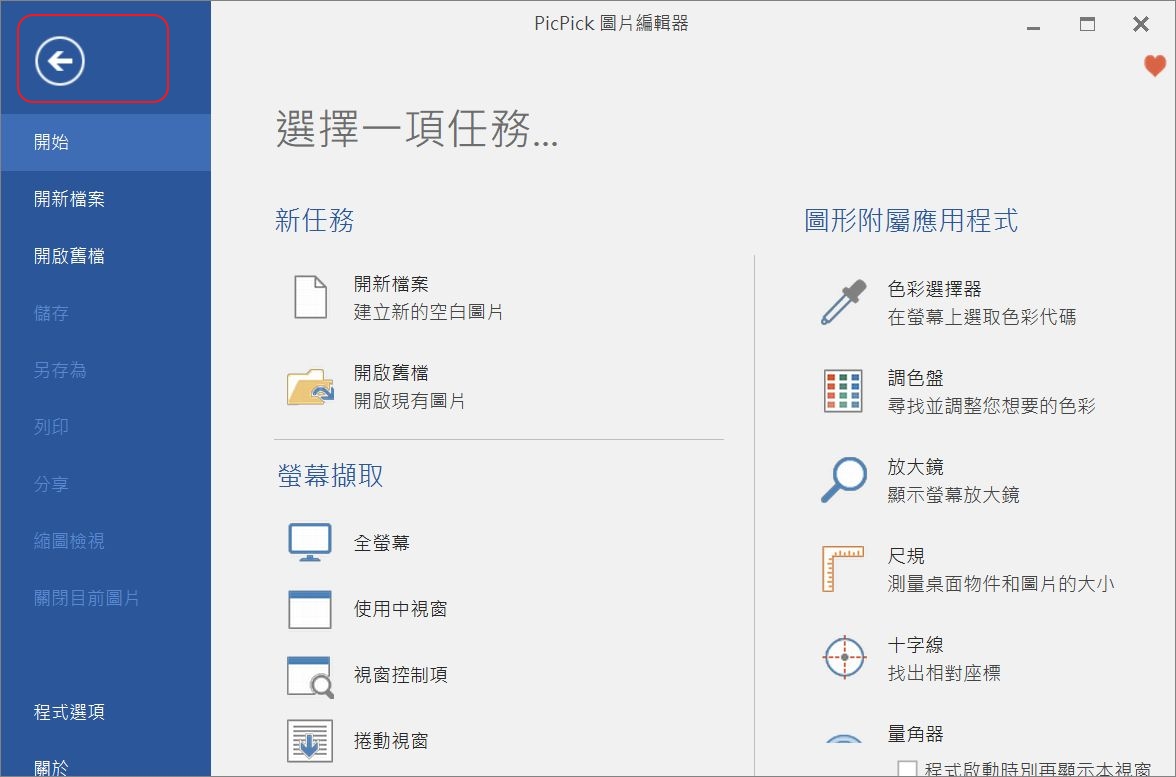
Task: Close the PicPick window
Action: click(x=1141, y=24)
